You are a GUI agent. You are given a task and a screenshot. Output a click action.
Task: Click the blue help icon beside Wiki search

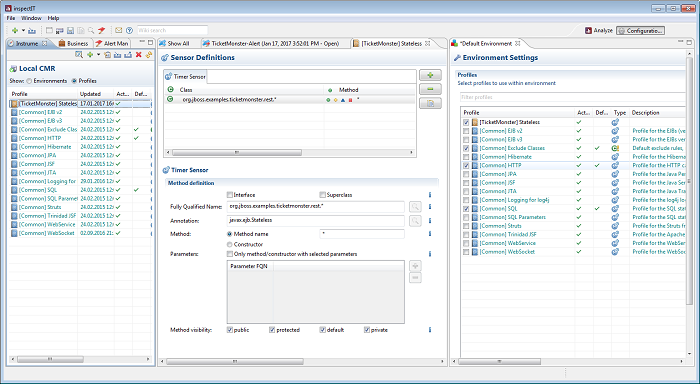[129, 30]
